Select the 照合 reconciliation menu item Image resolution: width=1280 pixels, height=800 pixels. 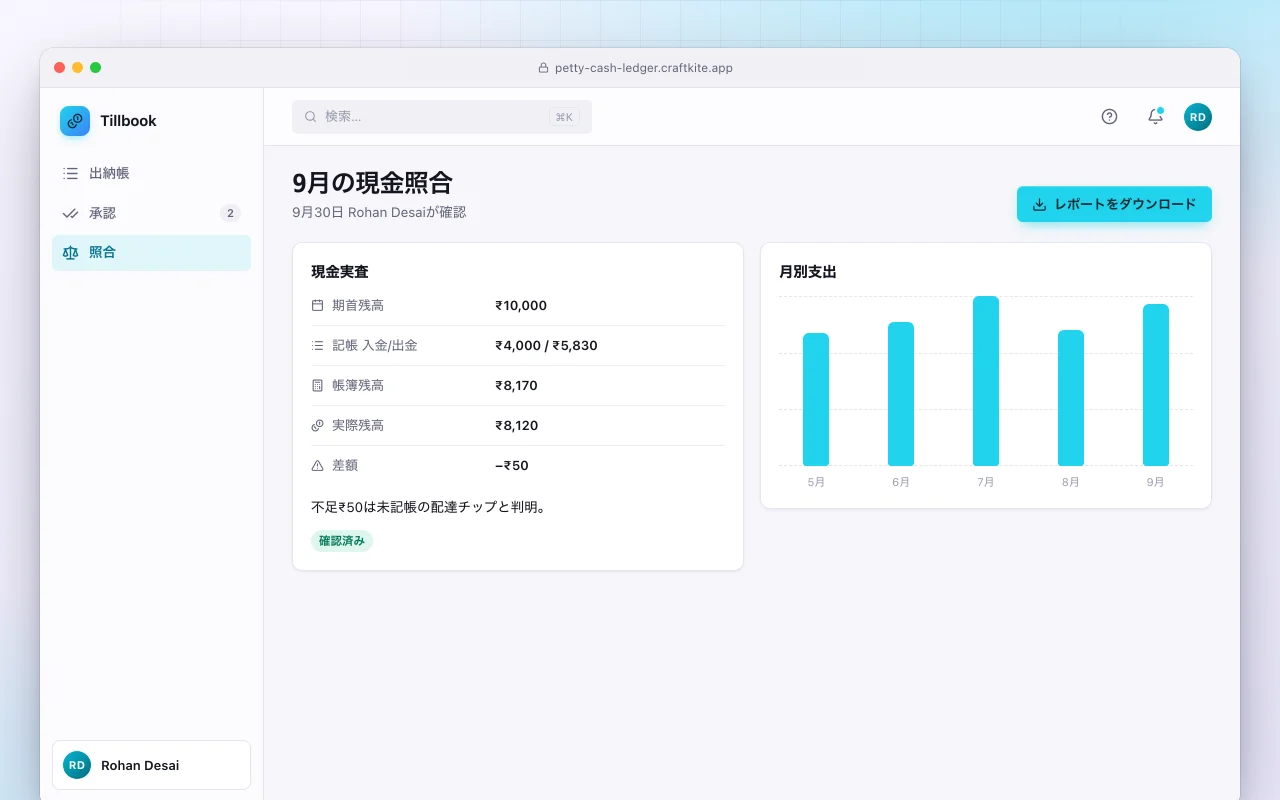click(151, 253)
